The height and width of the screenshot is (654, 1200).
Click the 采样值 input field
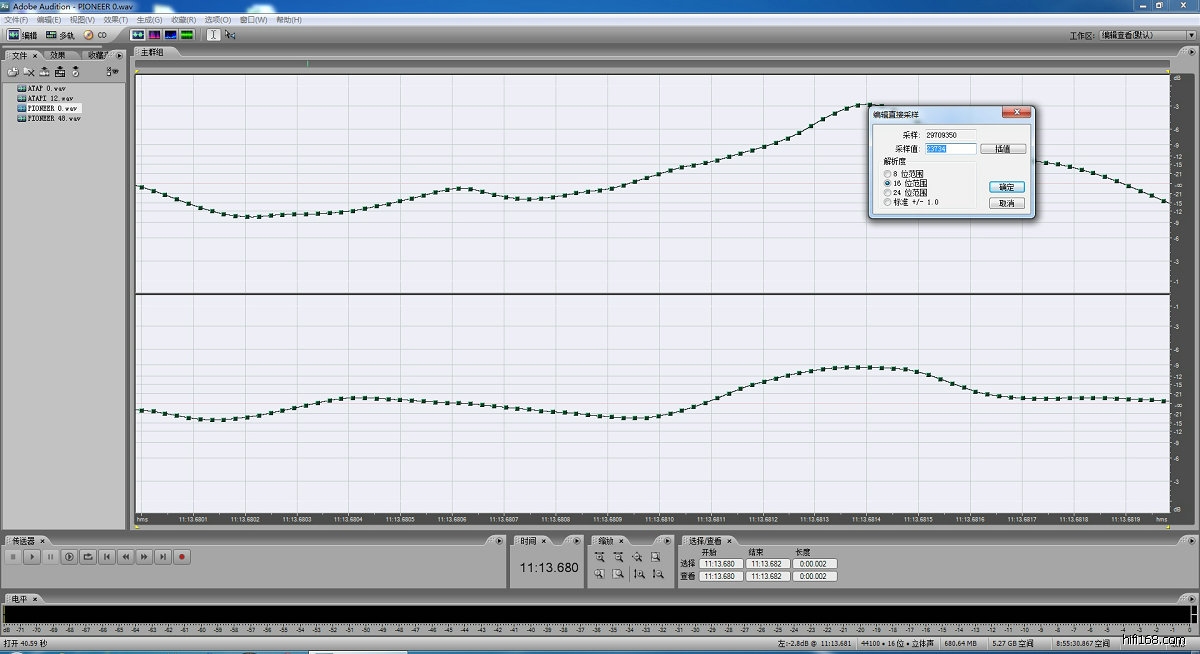tap(950, 149)
